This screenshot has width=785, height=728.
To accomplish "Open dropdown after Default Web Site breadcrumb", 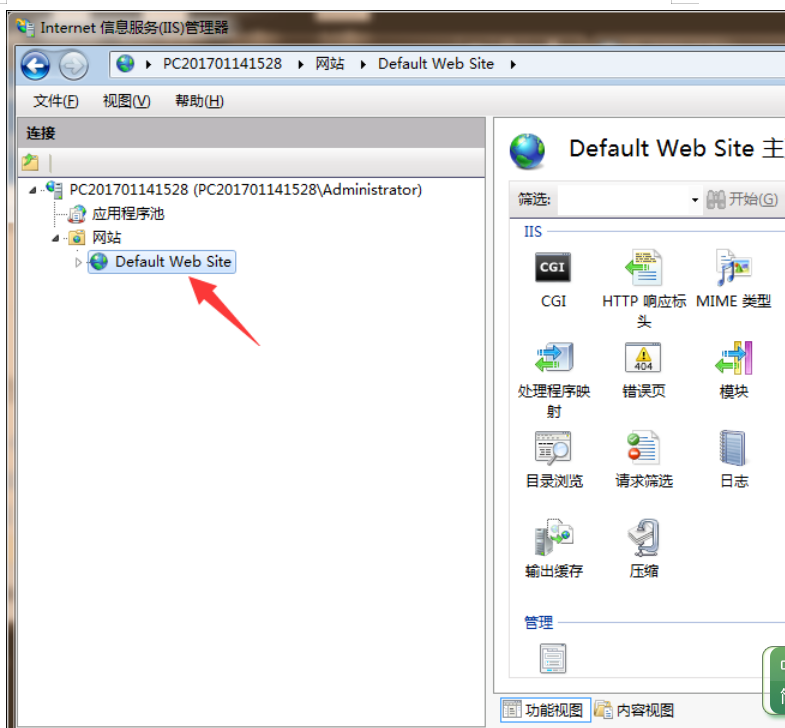I will [x=513, y=65].
